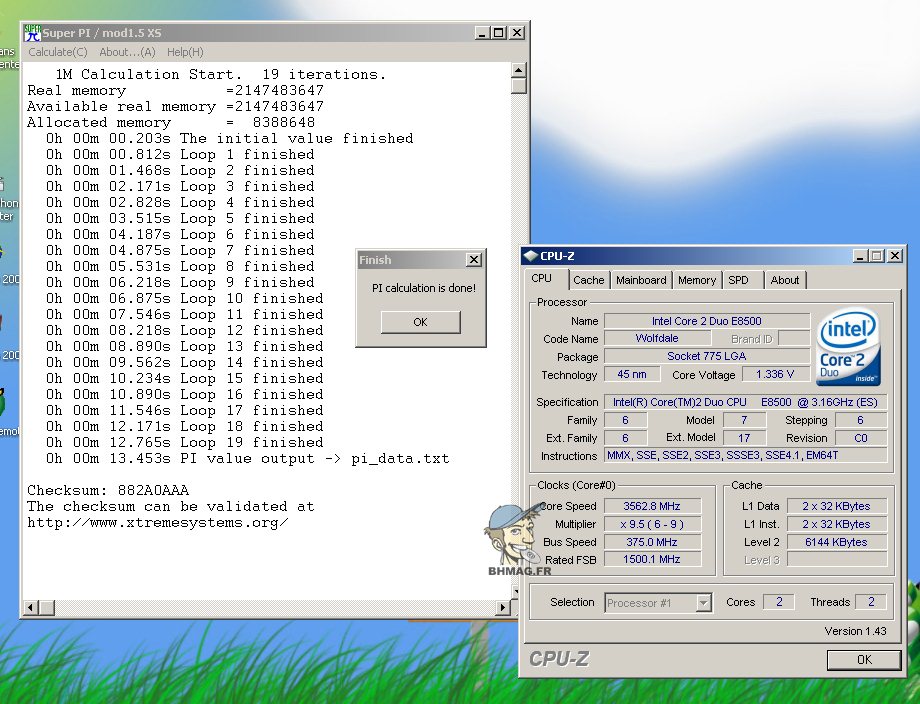Click the Allocated memory = 8388648 line
This screenshot has width=920, height=704.
171,123
